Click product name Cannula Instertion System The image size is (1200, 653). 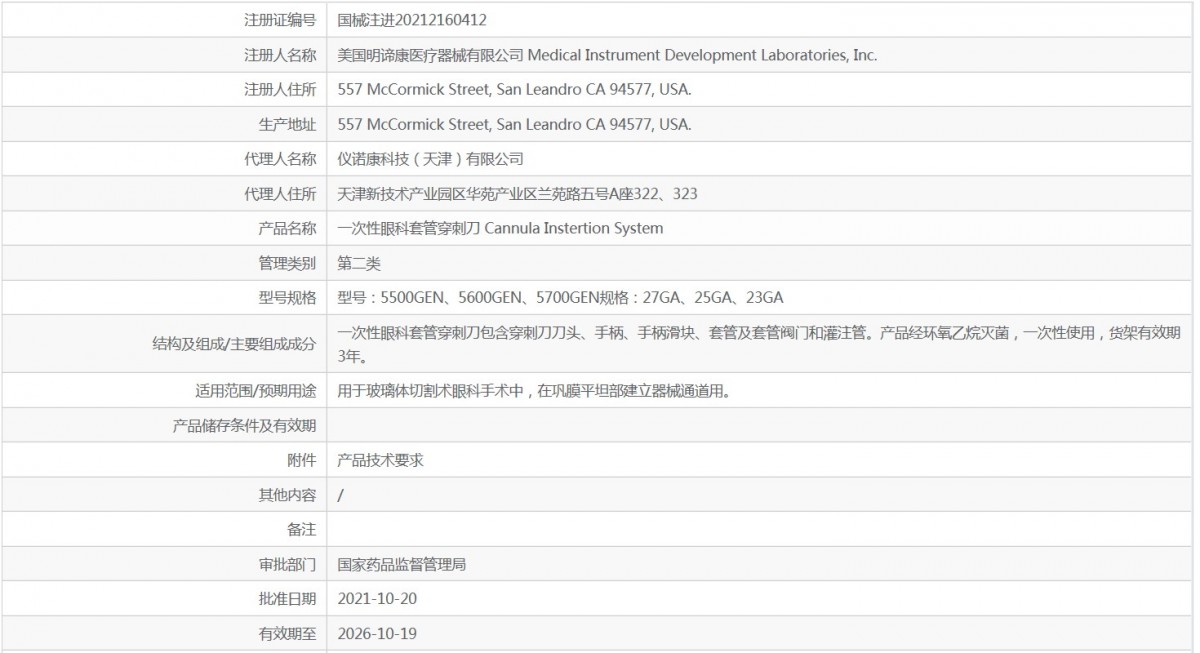574,228
